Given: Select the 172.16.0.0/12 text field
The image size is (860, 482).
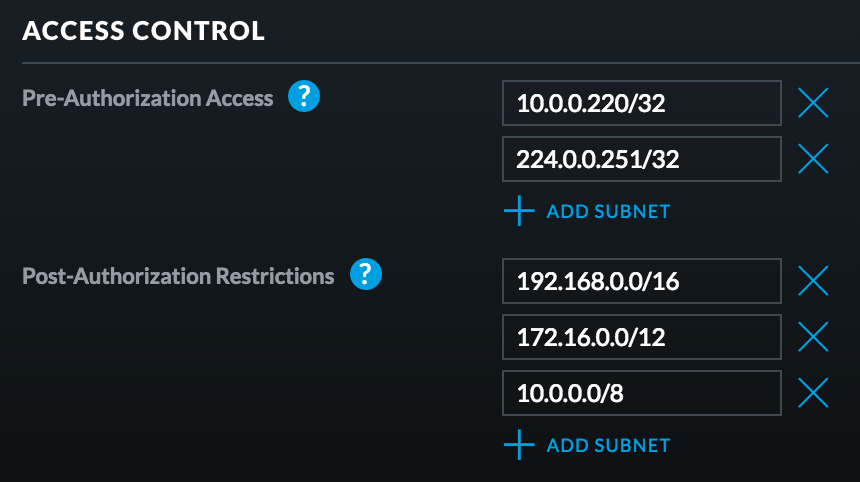Looking at the screenshot, I should click(x=642, y=337).
